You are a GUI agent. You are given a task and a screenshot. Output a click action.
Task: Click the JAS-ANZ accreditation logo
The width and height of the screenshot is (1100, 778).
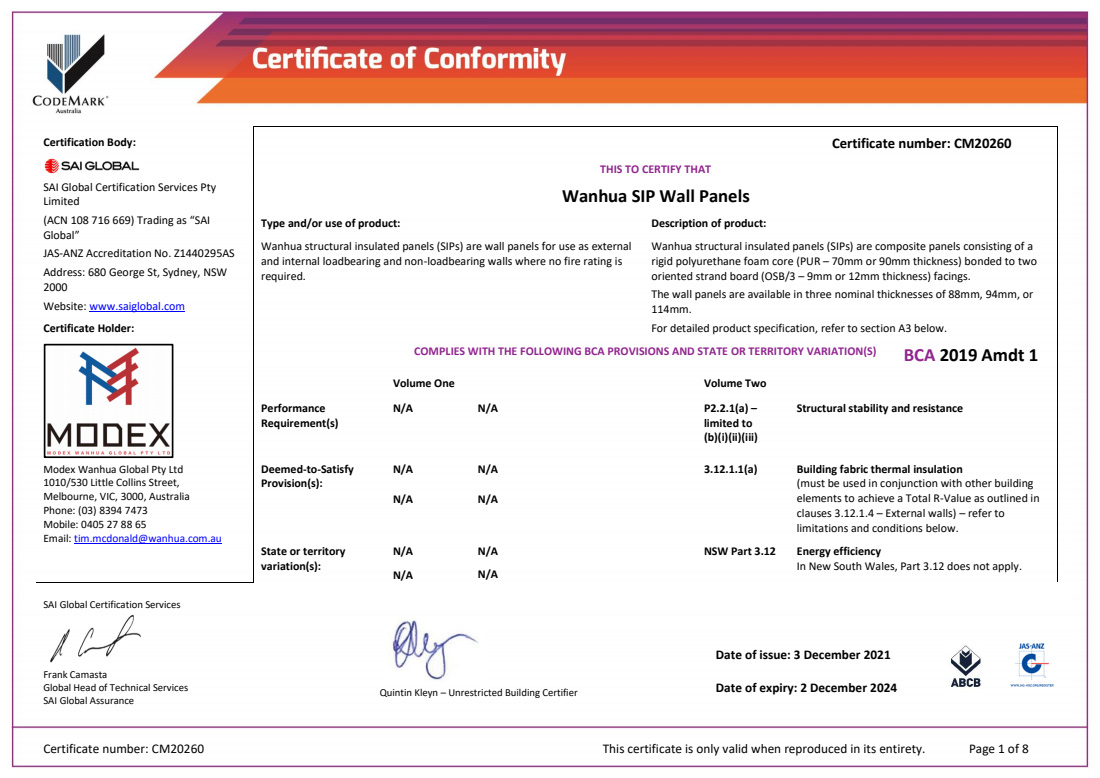[x=1032, y=664]
